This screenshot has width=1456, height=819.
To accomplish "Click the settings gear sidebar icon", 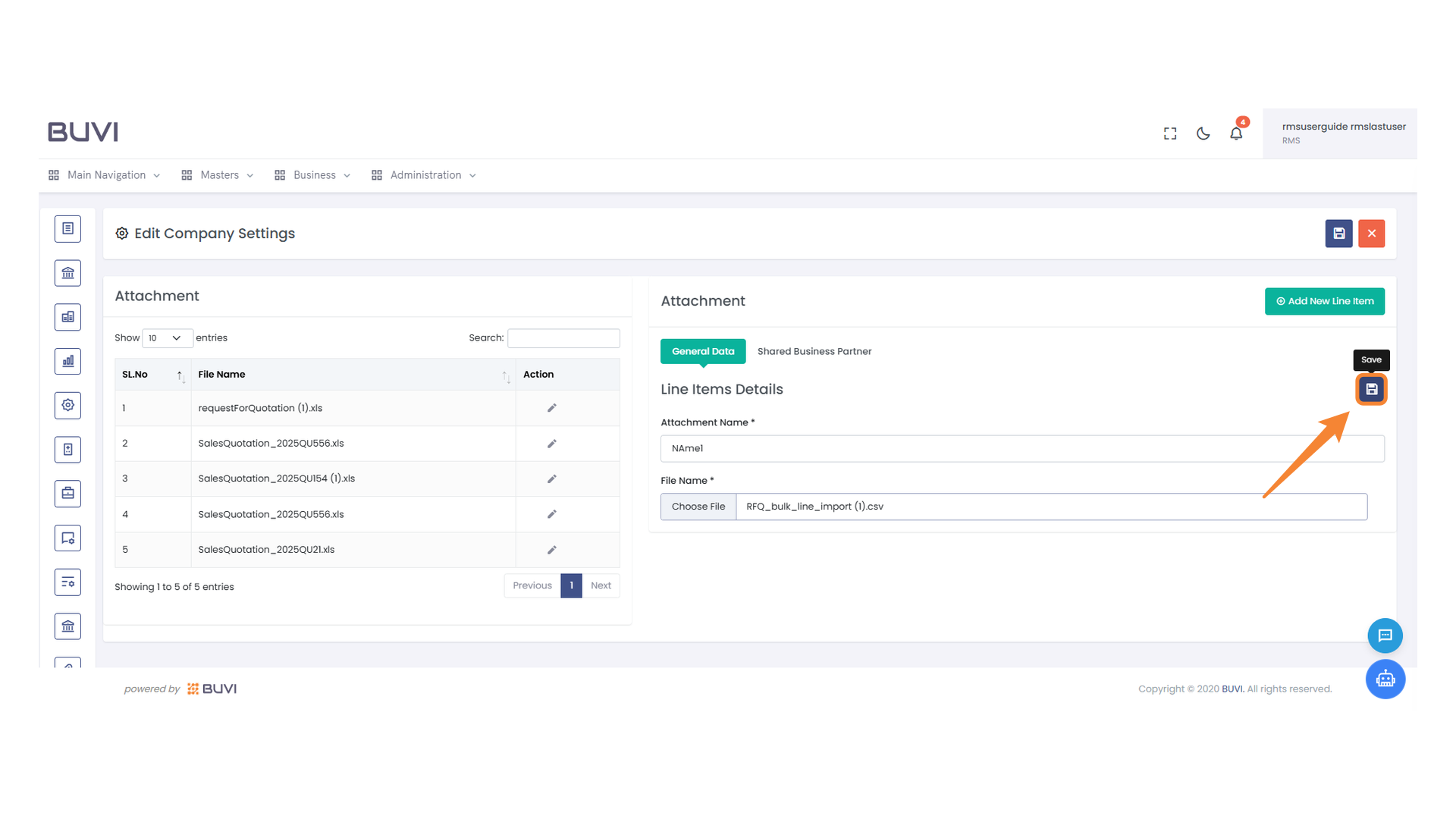I will [67, 405].
